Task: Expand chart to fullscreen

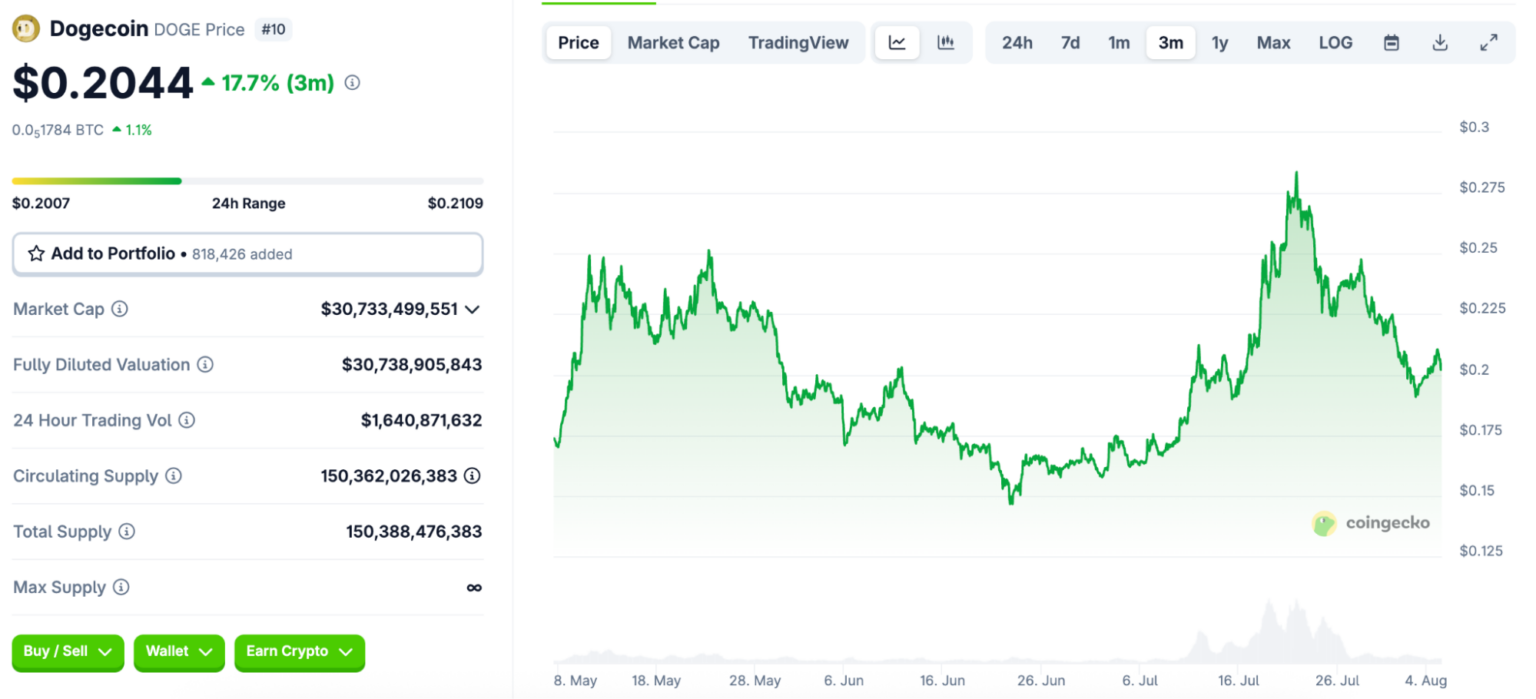Action: pos(1489,43)
